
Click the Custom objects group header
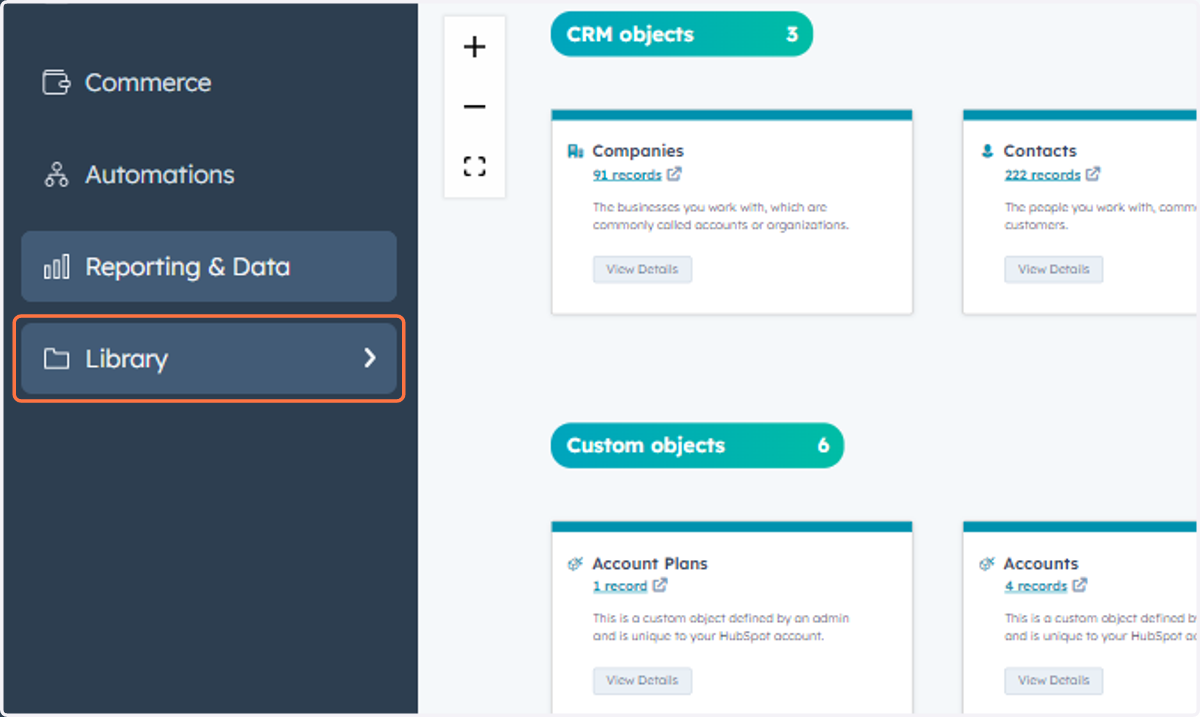pyautogui.click(x=697, y=446)
